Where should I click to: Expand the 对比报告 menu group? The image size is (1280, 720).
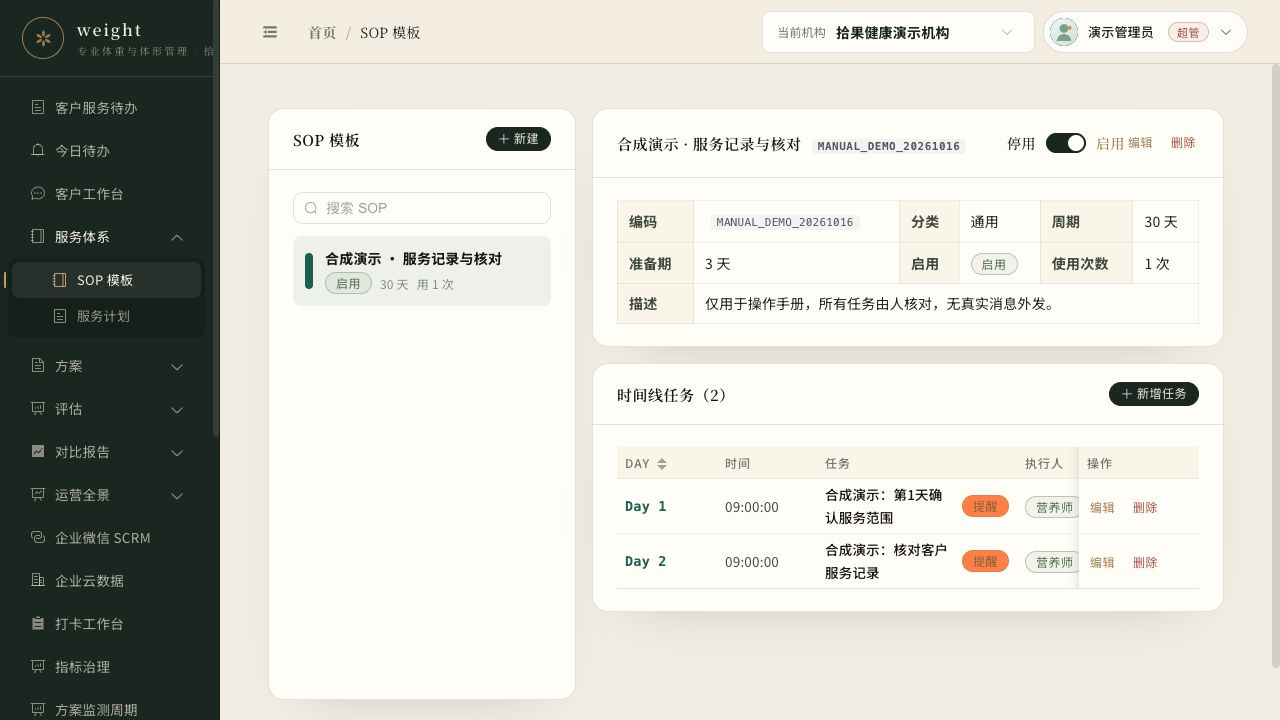coord(177,452)
